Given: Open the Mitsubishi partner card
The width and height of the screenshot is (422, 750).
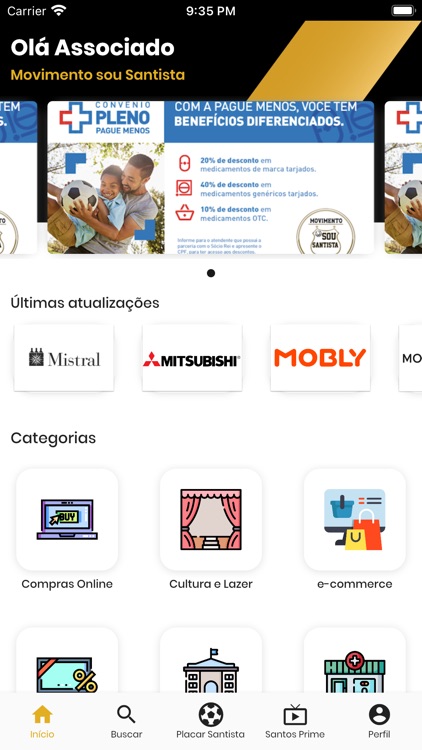Looking at the screenshot, I should pyautogui.click(x=192, y=358).
